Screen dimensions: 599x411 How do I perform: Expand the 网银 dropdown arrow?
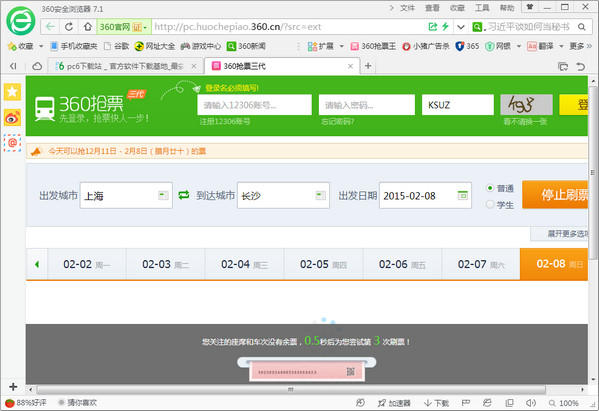pos(519,46)
